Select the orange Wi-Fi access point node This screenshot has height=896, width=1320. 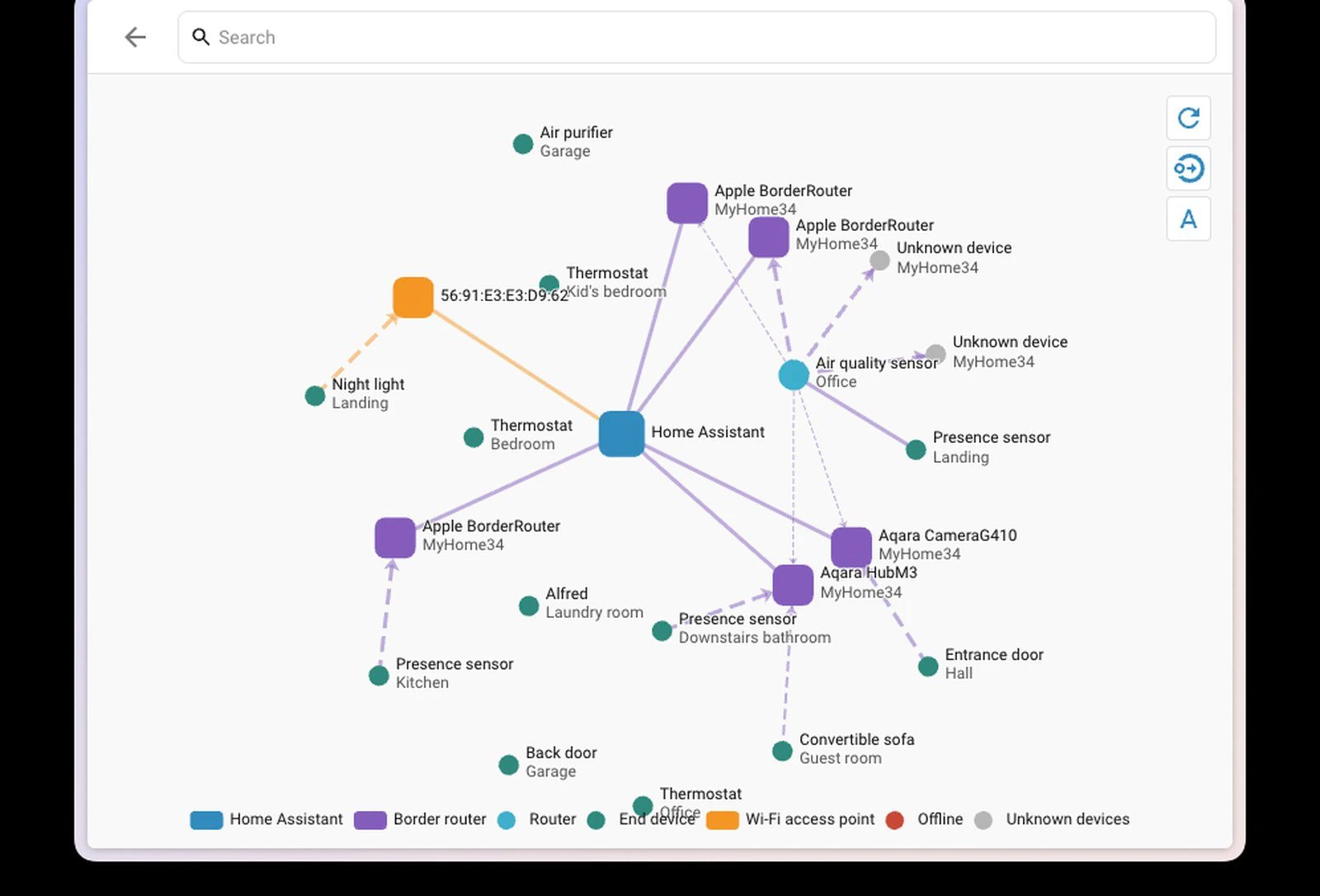coord(413,297)
